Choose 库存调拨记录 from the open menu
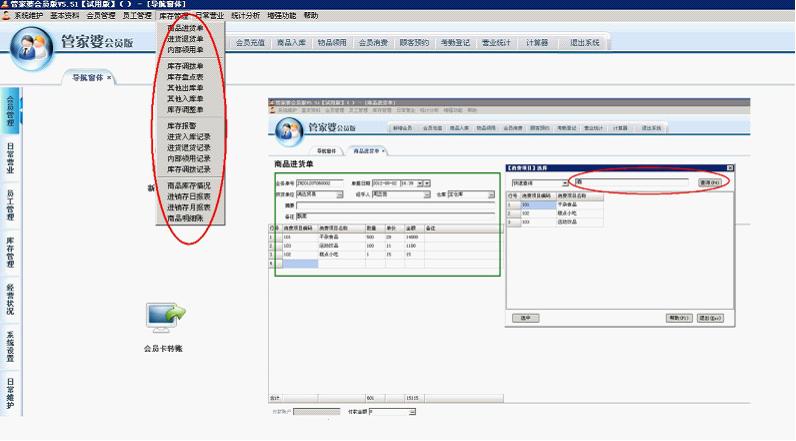The height and width of the screenshot is (441, 796). 188,169
